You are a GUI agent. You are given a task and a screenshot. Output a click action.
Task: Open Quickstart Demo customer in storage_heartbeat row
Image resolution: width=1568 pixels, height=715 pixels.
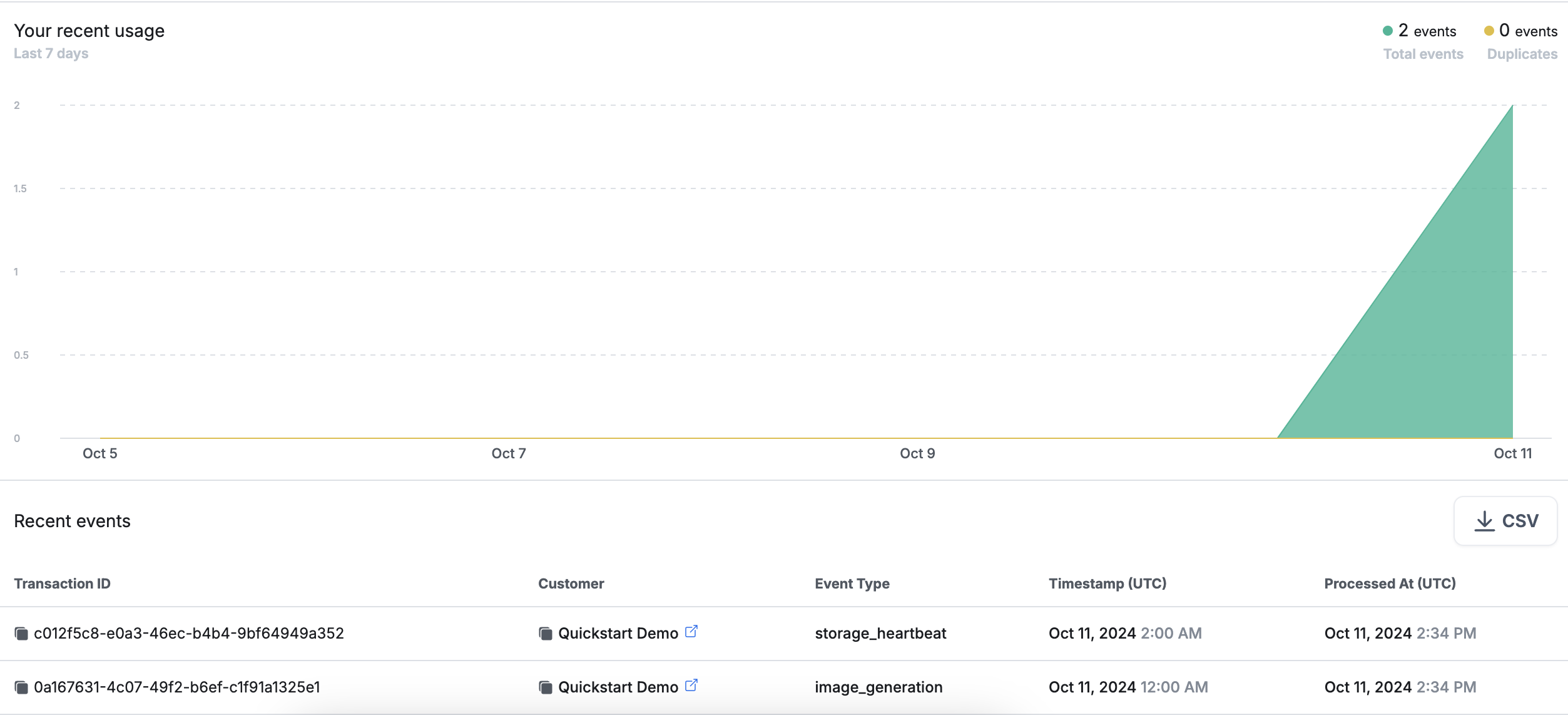pyautogui.click(x=618, y=634)
